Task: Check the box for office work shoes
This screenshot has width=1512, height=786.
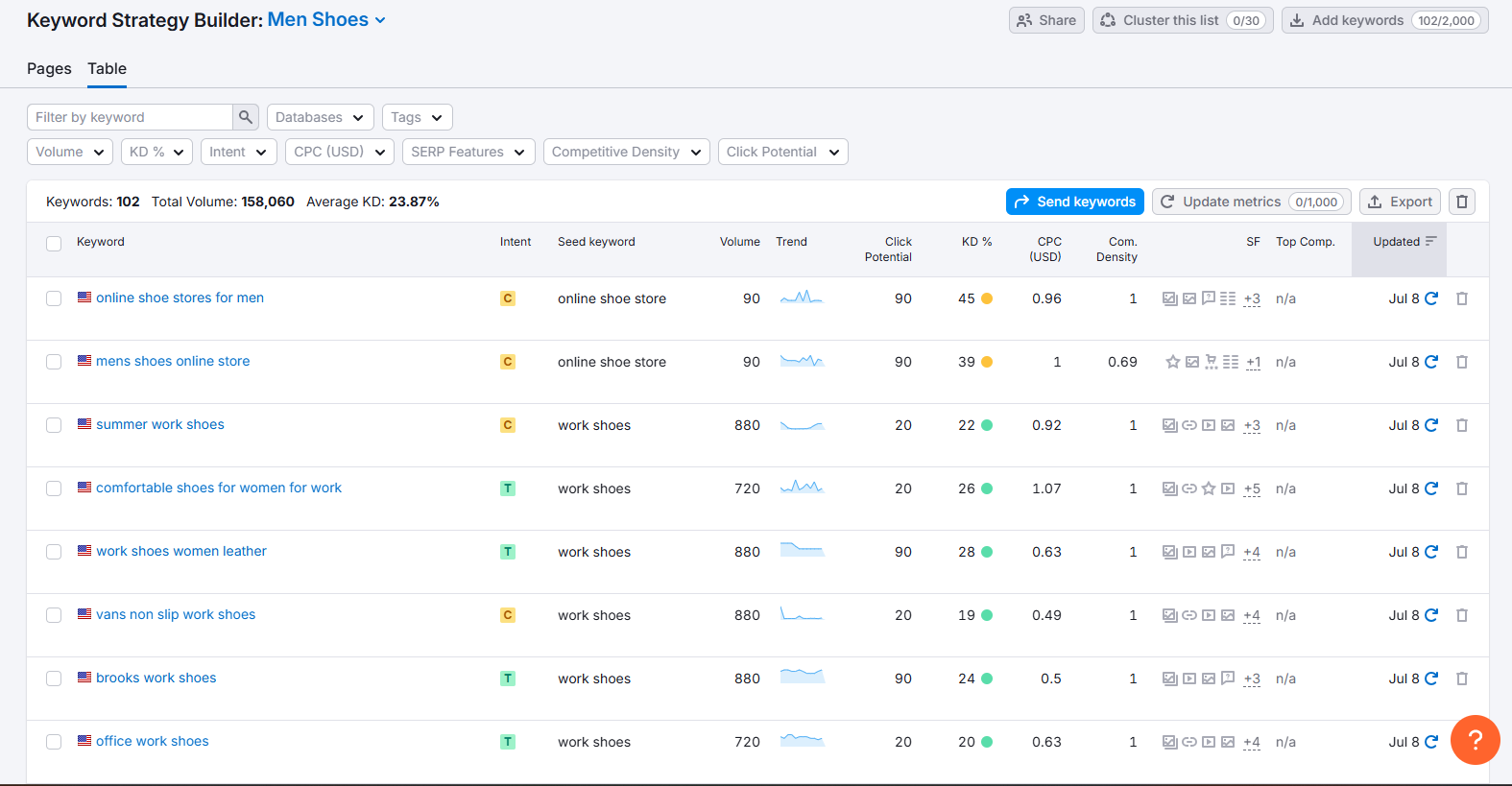Action: pyautogui.click(x=54, y=742)
